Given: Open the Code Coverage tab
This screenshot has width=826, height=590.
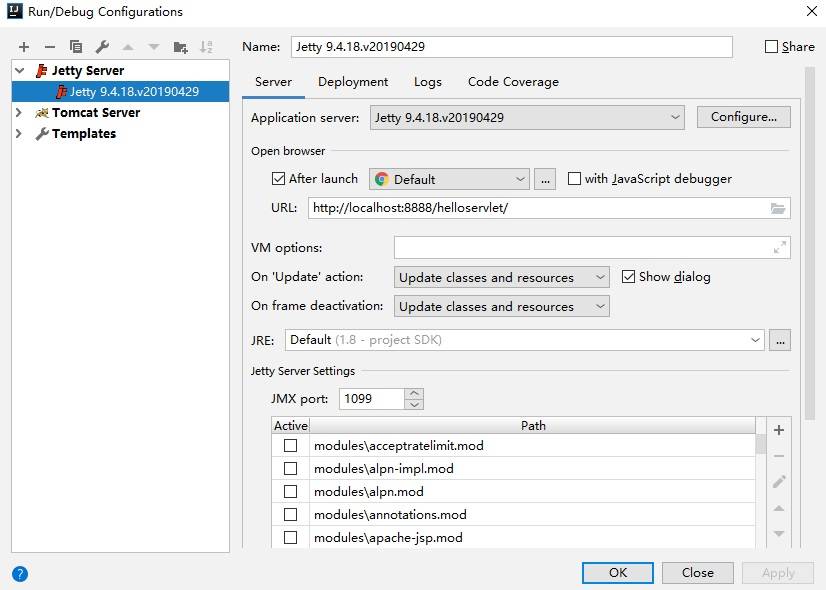Looking at the screenshot, I should tap(513, 82).
